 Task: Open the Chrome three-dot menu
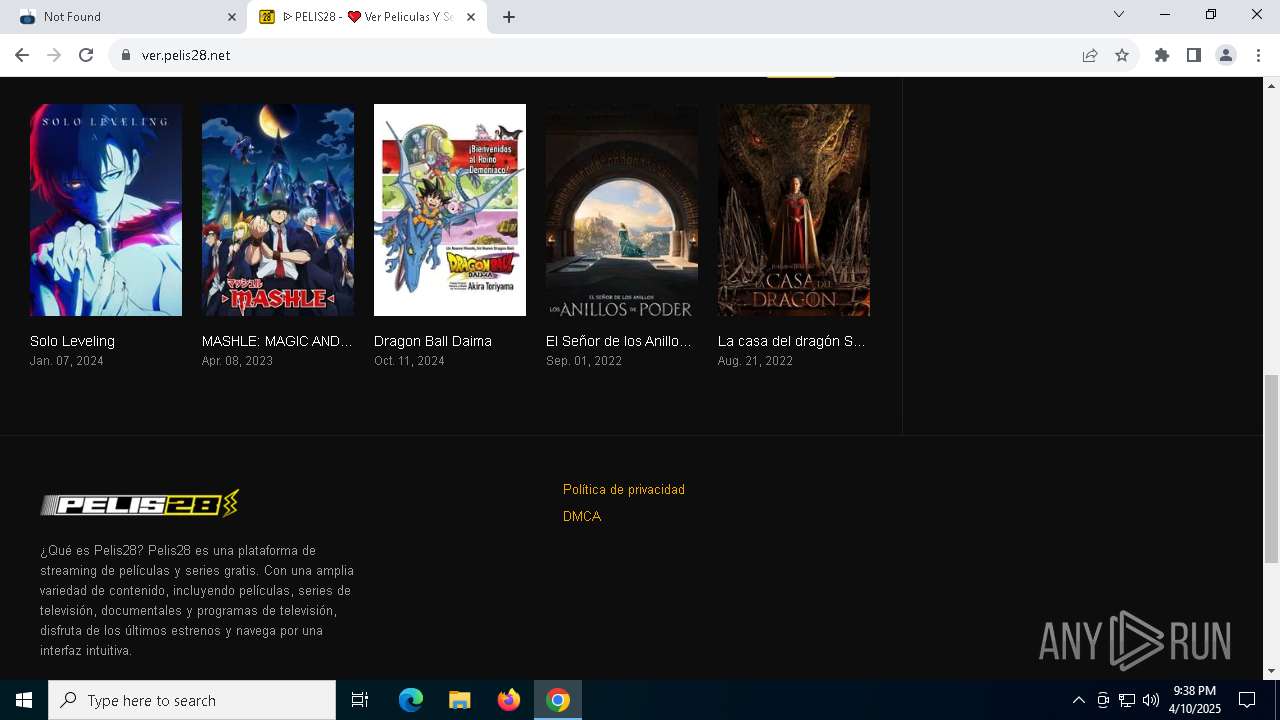click(1258, 55)
